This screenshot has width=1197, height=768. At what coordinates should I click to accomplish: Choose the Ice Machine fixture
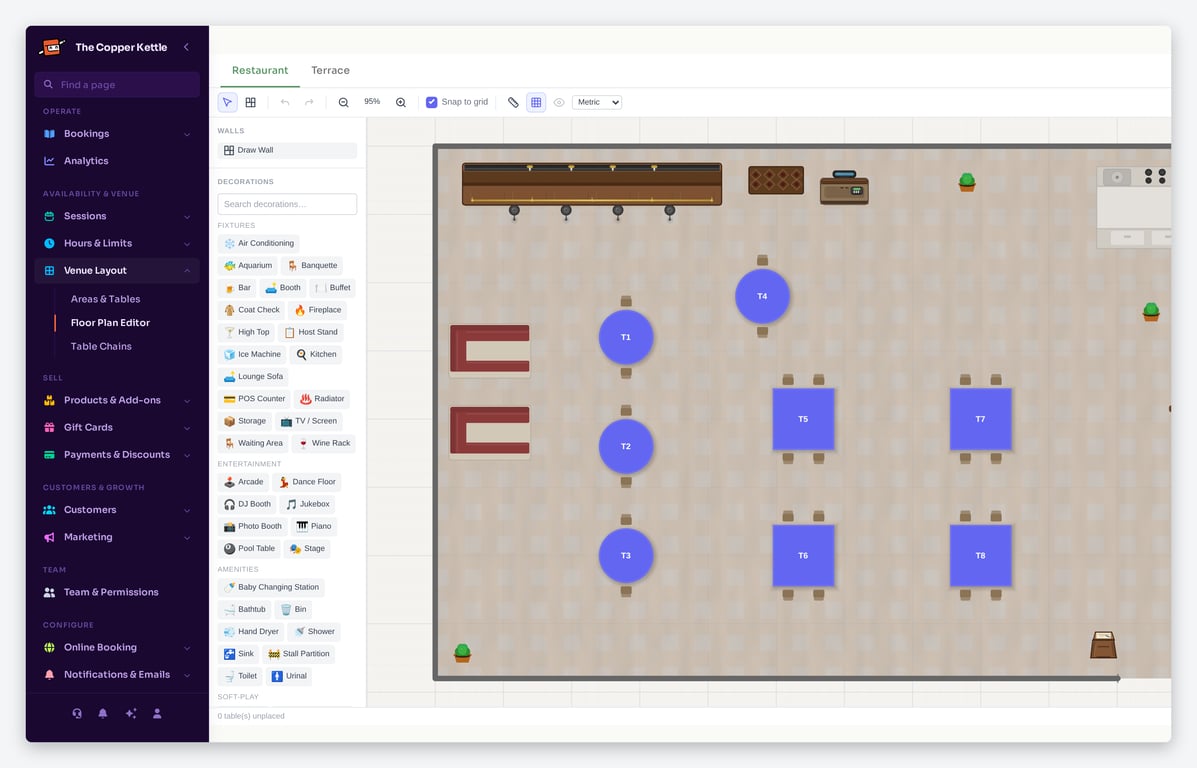coord(252,354)
